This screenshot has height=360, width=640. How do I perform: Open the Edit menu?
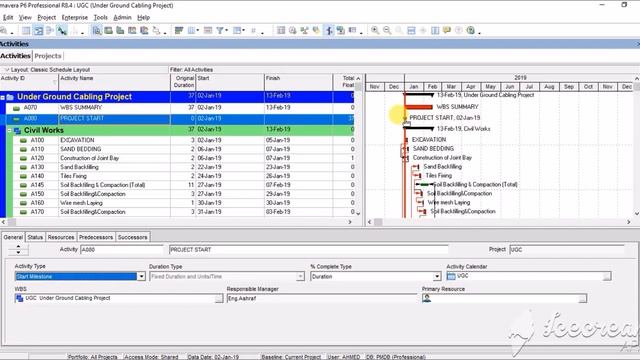[8, 18]
